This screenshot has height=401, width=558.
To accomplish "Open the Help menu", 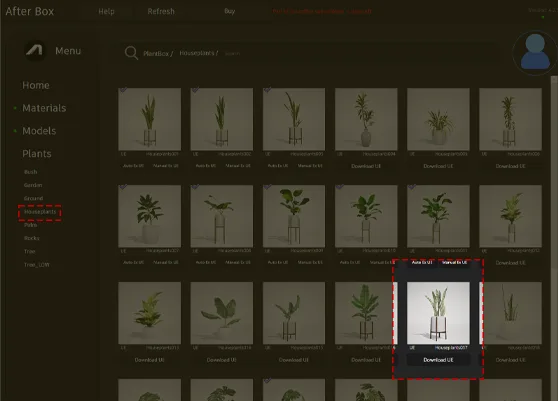I will (106, 11).
